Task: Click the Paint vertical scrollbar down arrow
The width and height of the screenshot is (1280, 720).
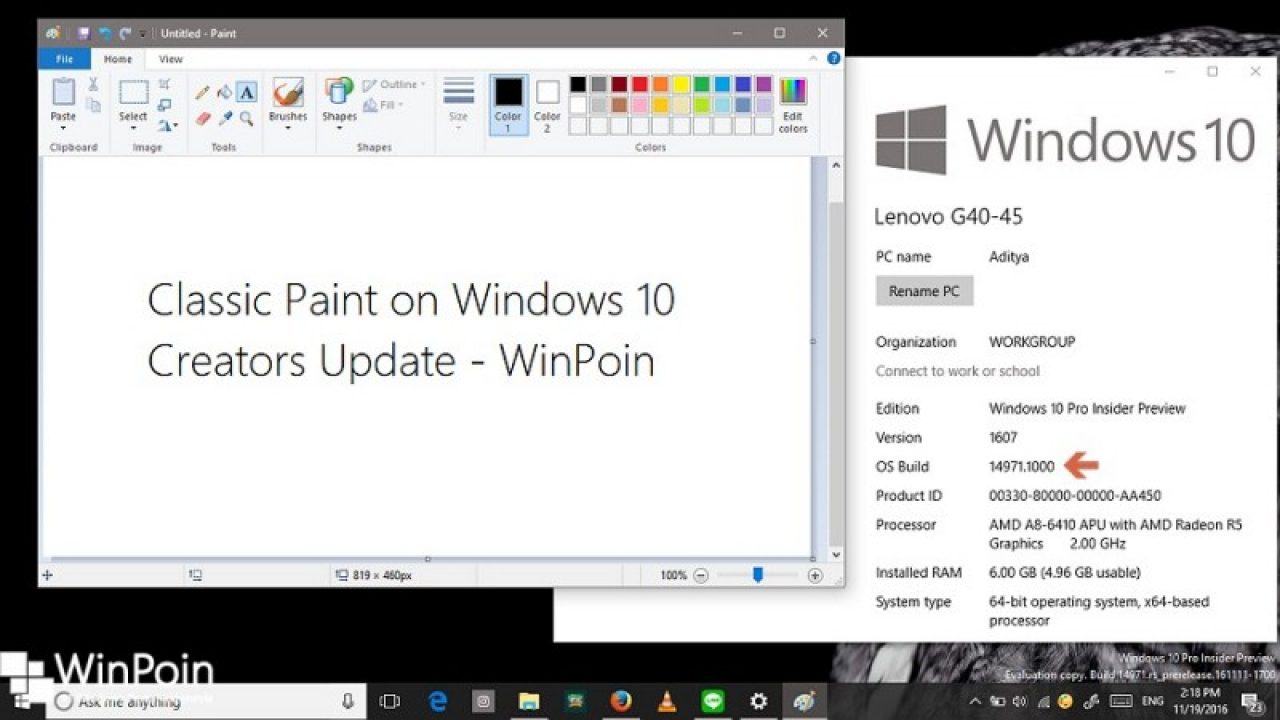Action: (836, 555)
